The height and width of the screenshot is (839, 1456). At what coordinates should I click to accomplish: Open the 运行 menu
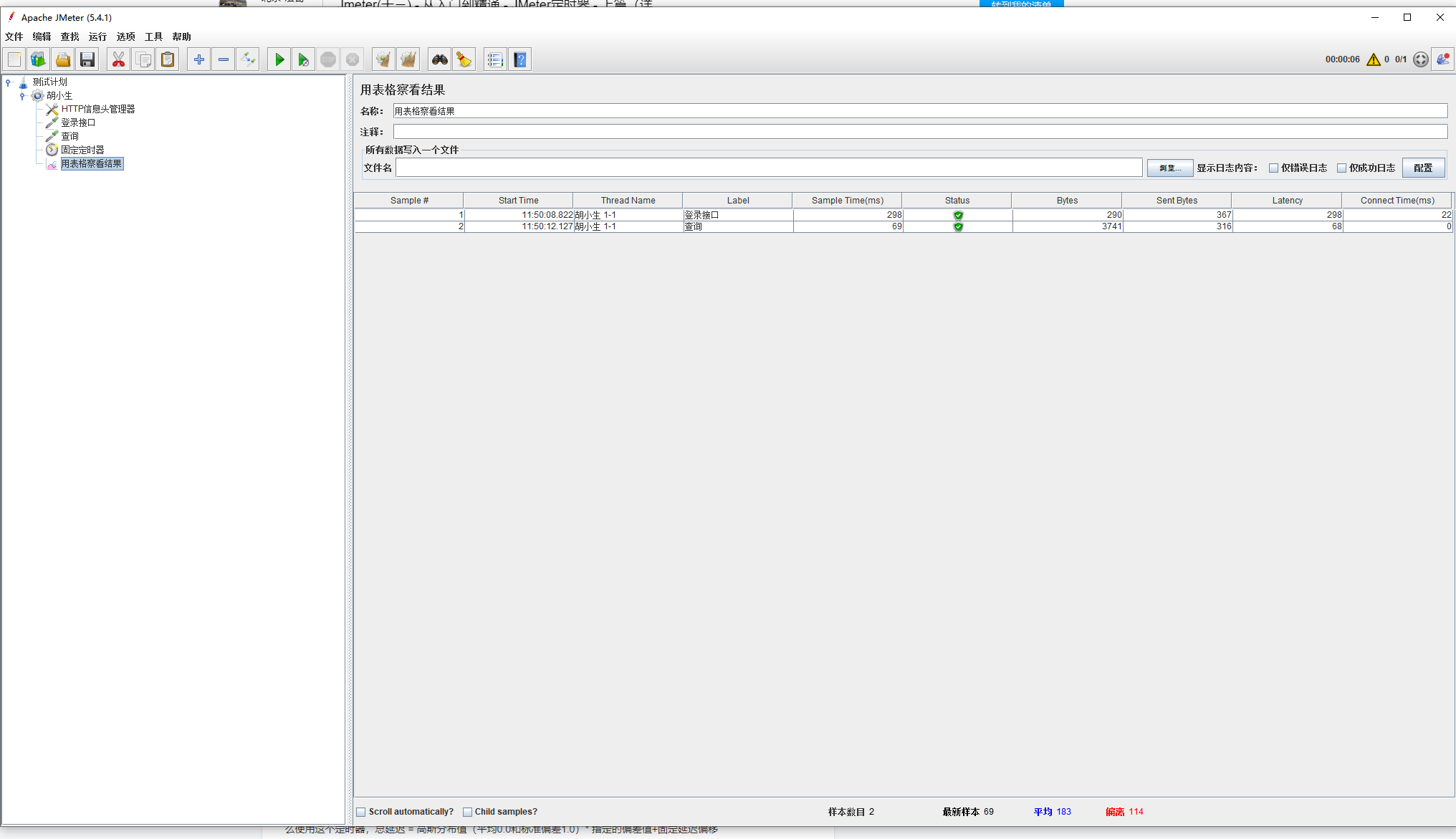tap(97, 37)
